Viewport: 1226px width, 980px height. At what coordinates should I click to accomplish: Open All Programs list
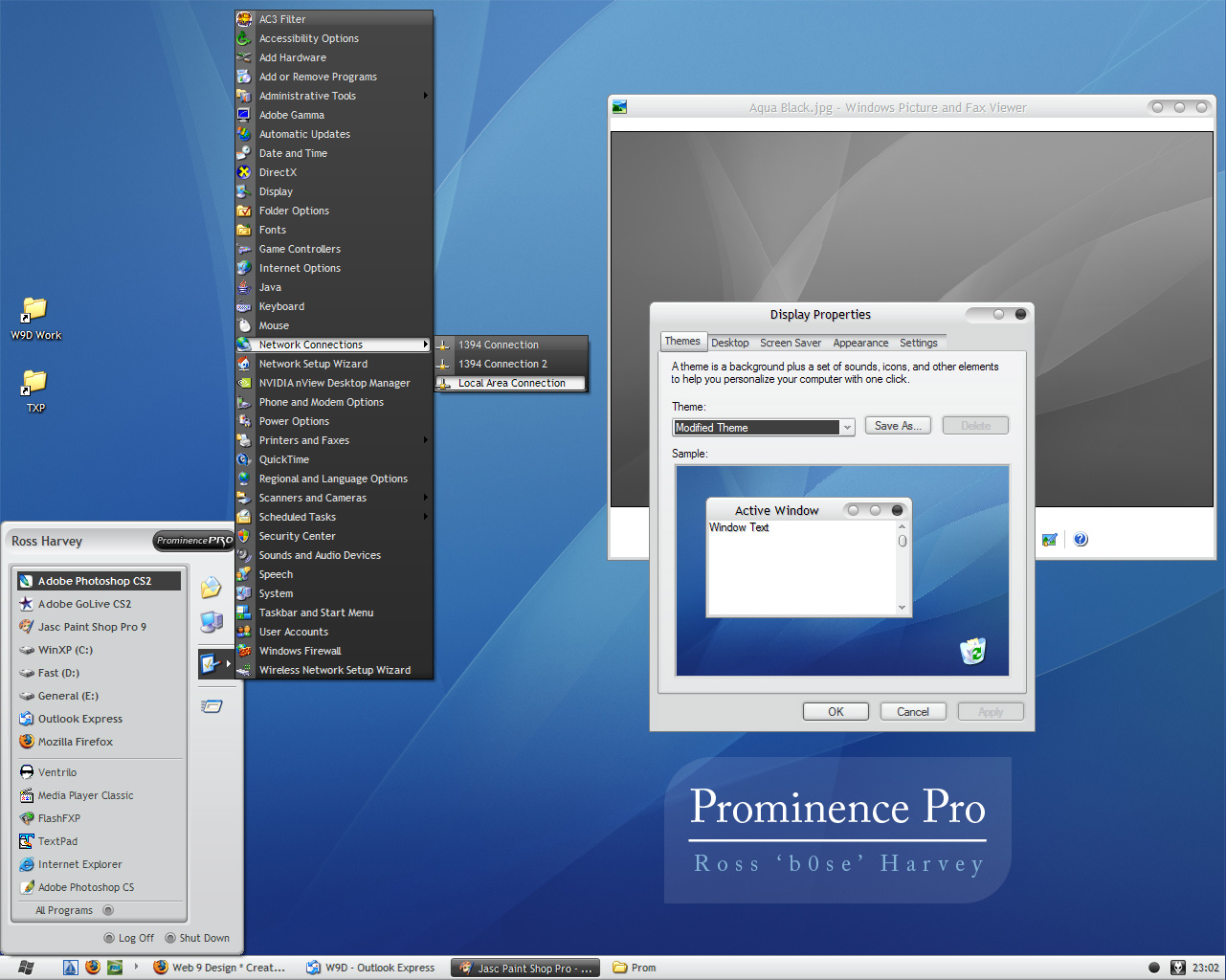(75, 910)
